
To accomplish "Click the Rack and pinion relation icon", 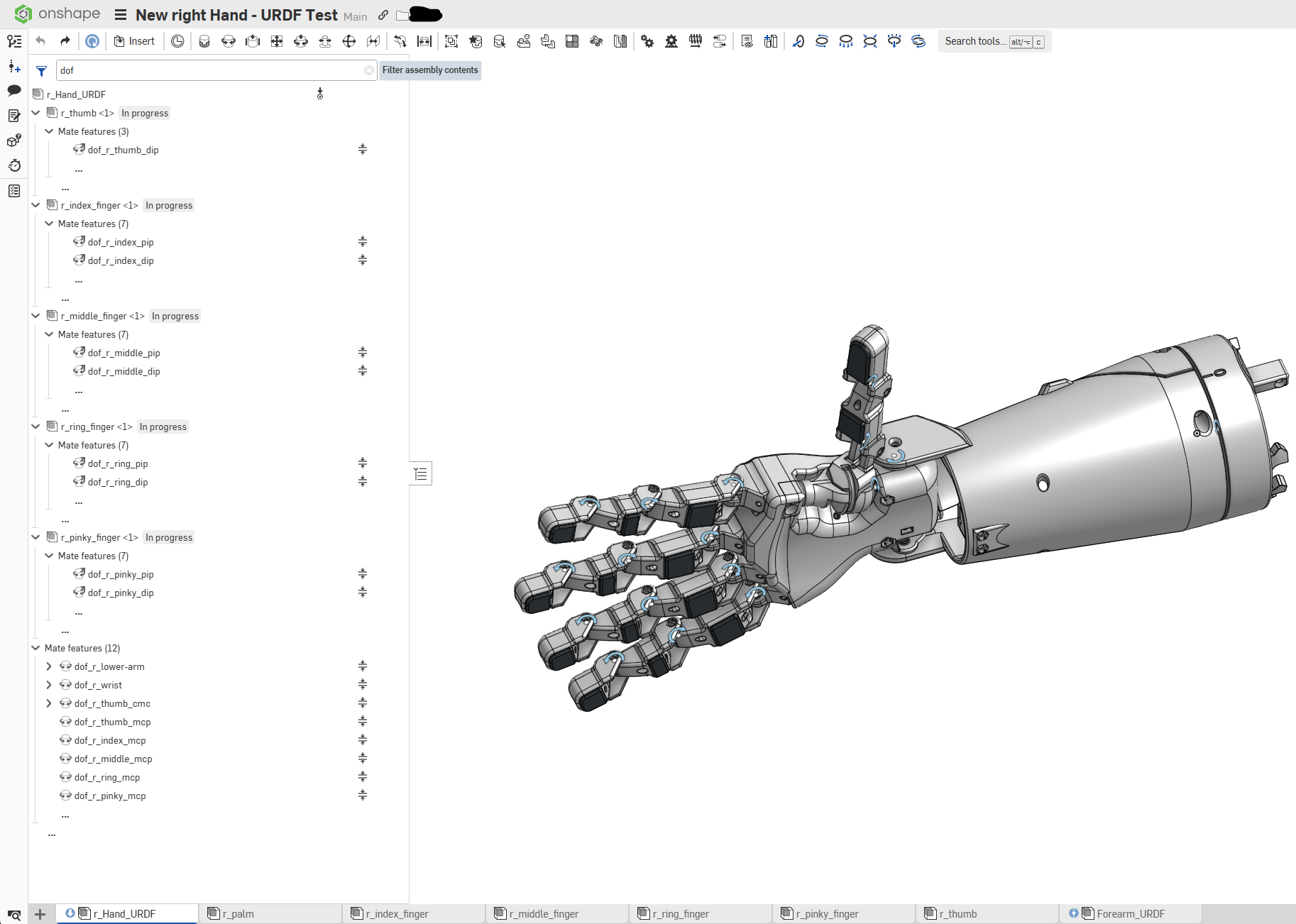I will 671,41.
